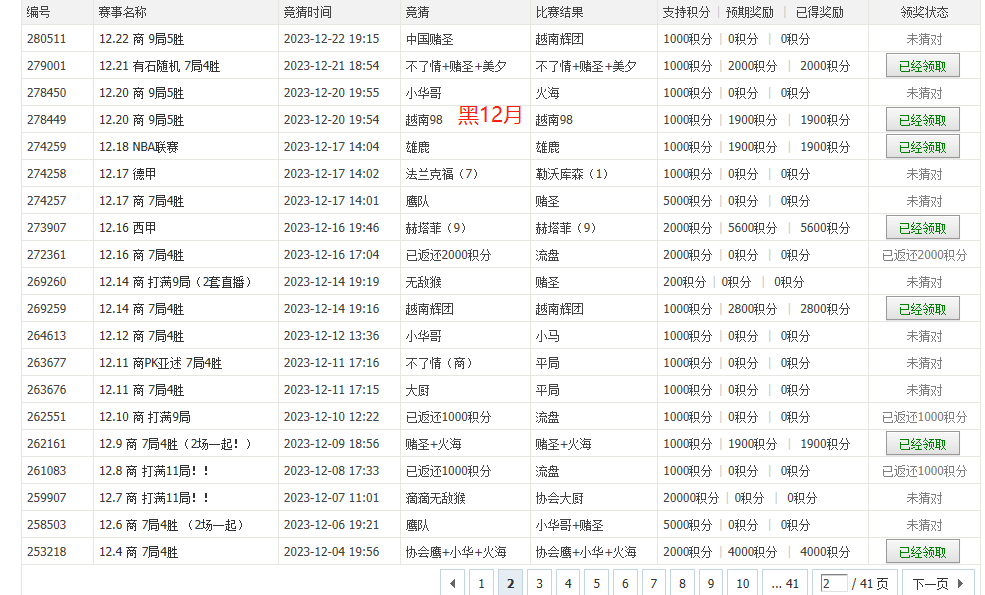Select page 3 in the pagination bar
Viewport: 985px width, 595px height.
click(539, 581)
